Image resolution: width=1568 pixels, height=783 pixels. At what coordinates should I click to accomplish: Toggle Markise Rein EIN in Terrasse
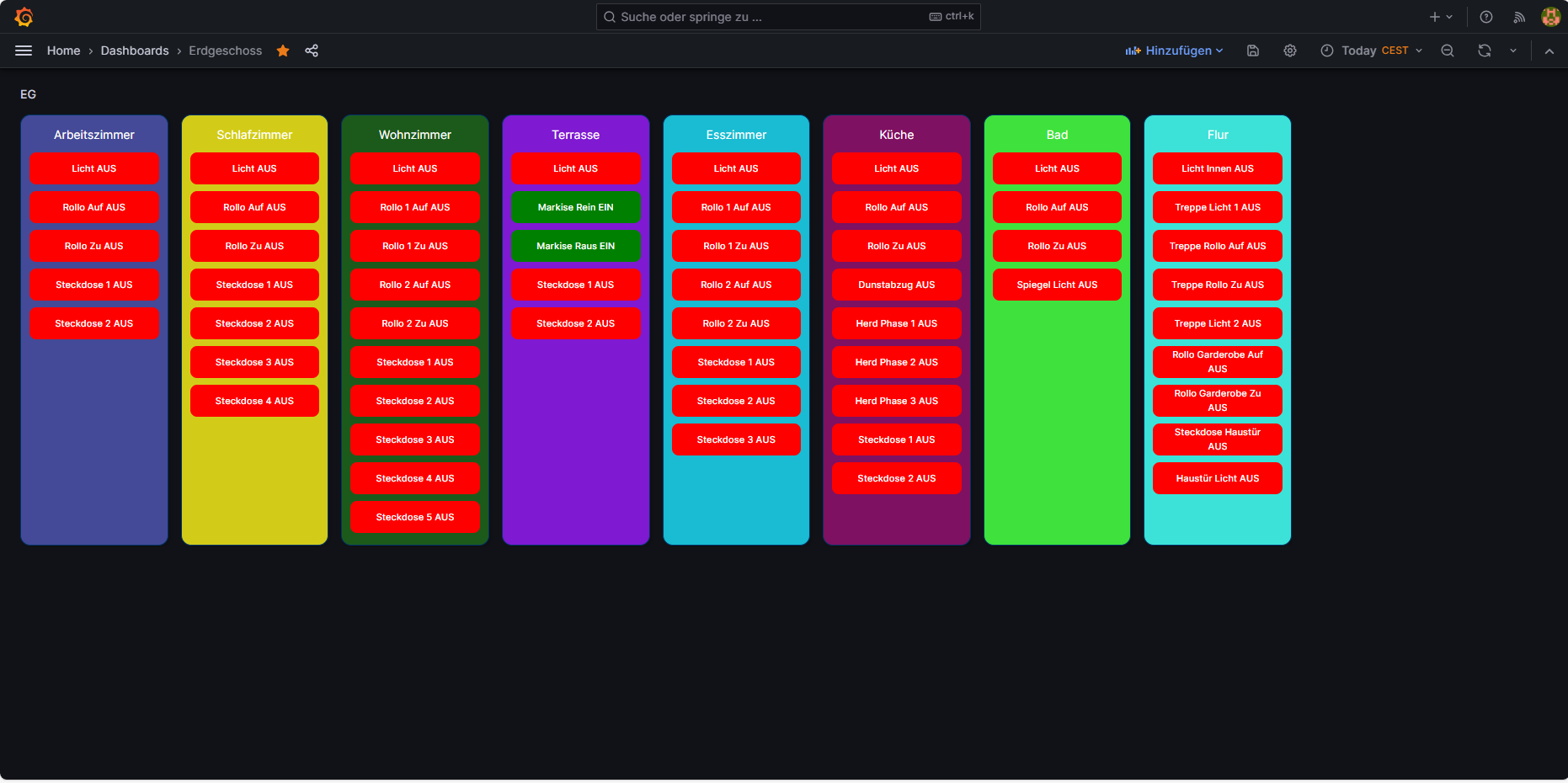point(576,207)
